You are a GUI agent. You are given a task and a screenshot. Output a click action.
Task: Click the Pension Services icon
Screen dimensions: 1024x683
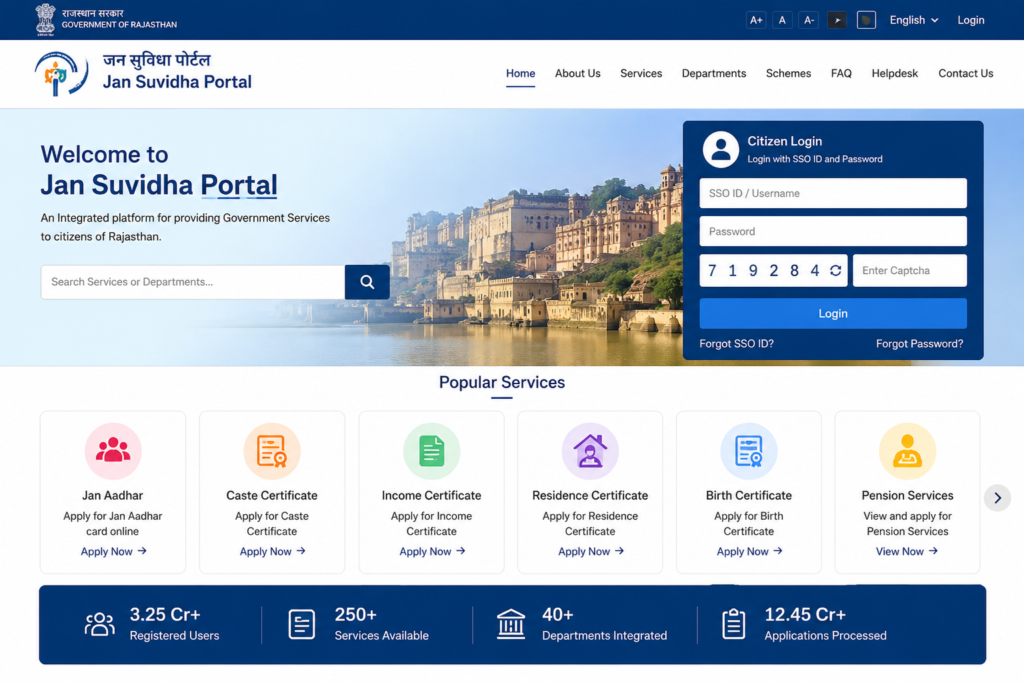pos(907,451)
